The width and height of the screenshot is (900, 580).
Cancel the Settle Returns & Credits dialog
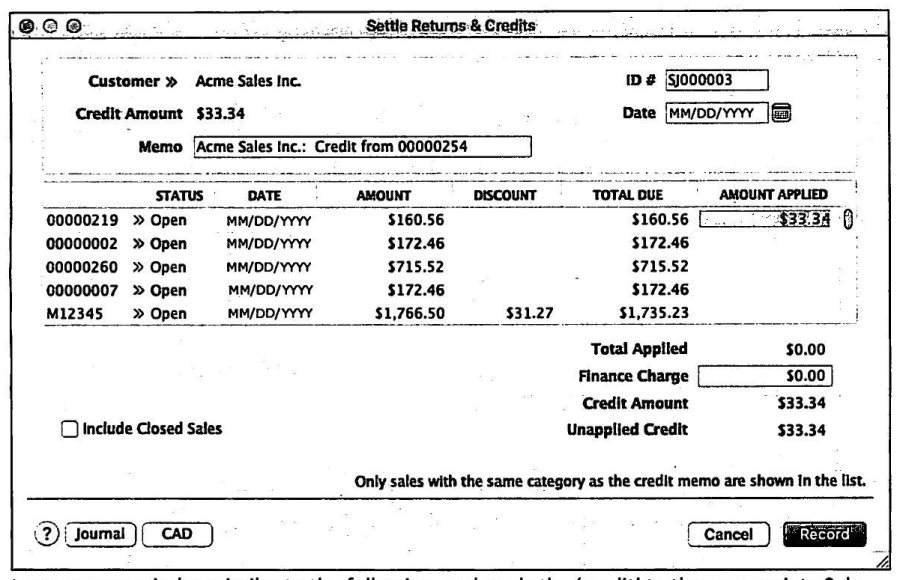728,535
